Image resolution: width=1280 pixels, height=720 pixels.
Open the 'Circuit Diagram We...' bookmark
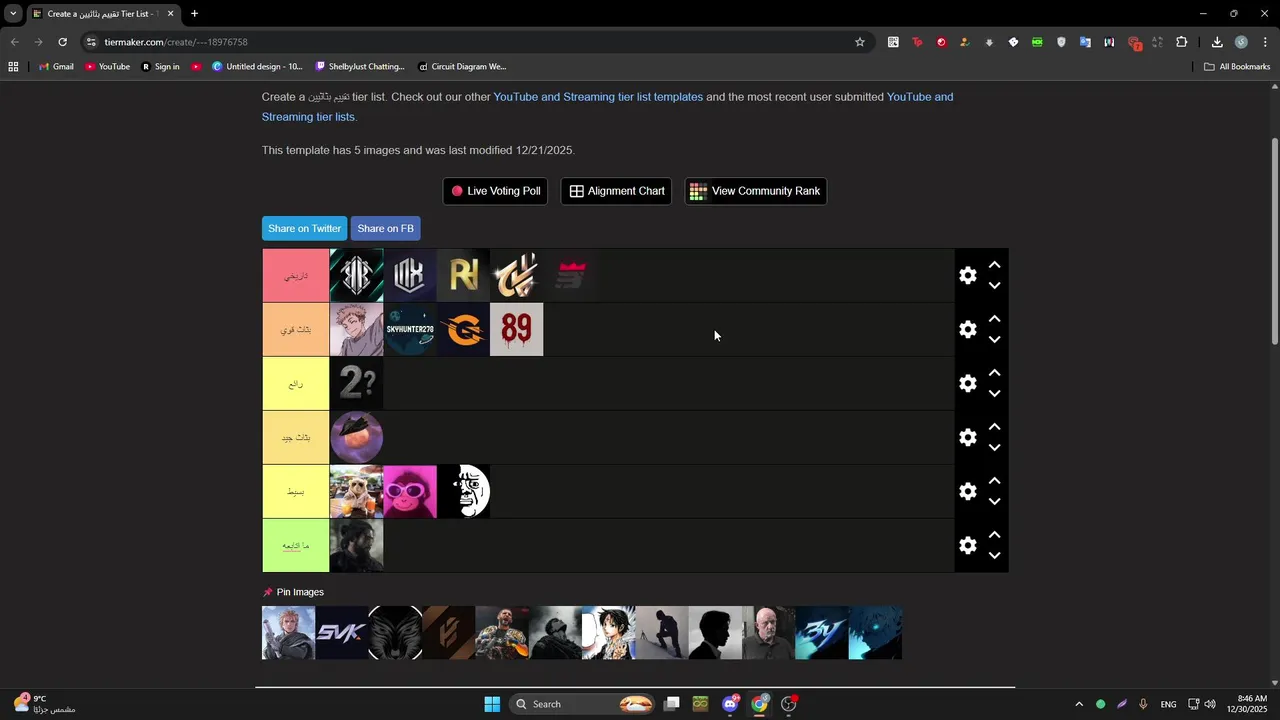tap(462, 67)
